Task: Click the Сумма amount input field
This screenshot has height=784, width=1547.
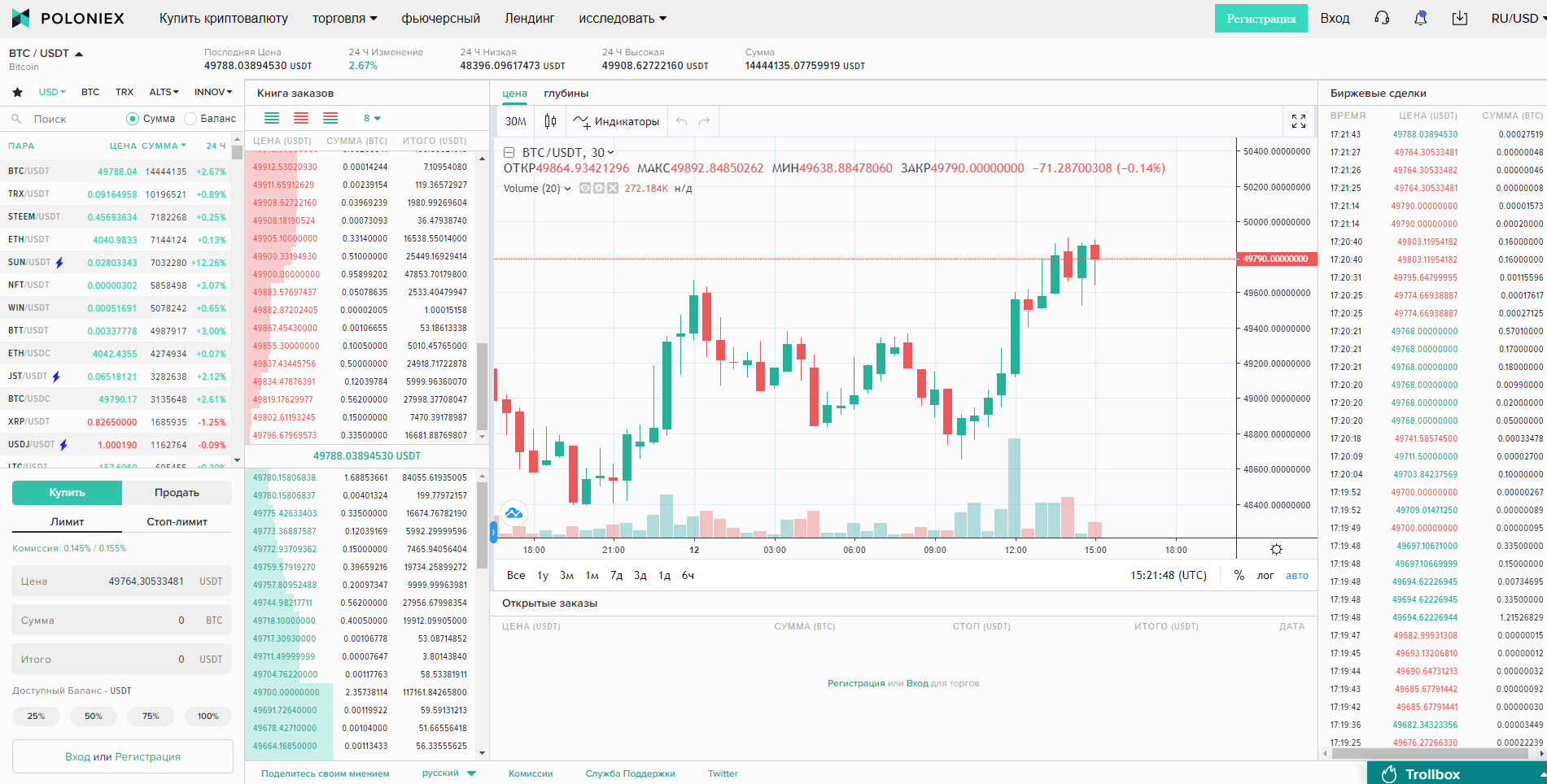Action: pos(122,621)
